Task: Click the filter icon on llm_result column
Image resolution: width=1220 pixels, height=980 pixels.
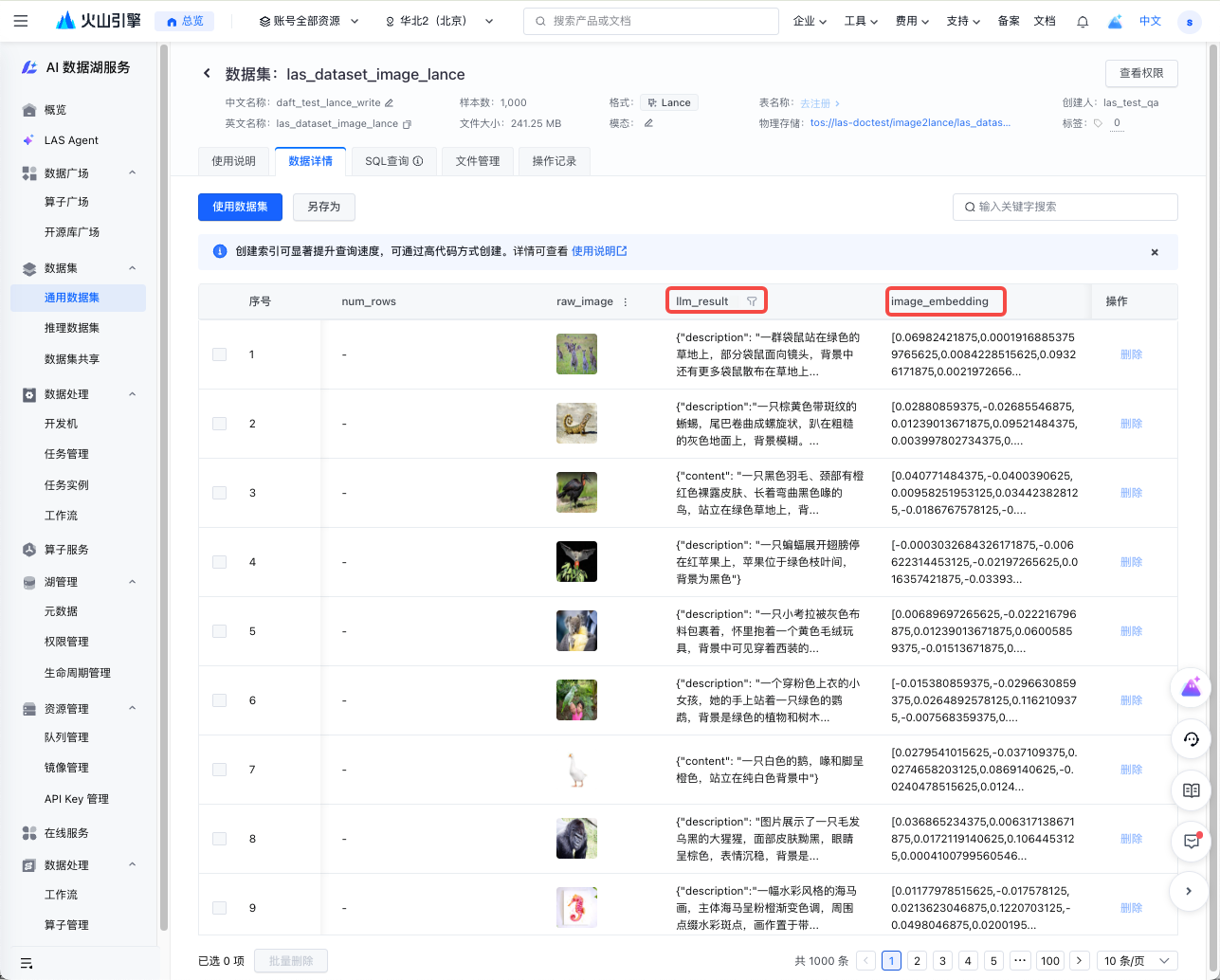Action: point(752,301)
